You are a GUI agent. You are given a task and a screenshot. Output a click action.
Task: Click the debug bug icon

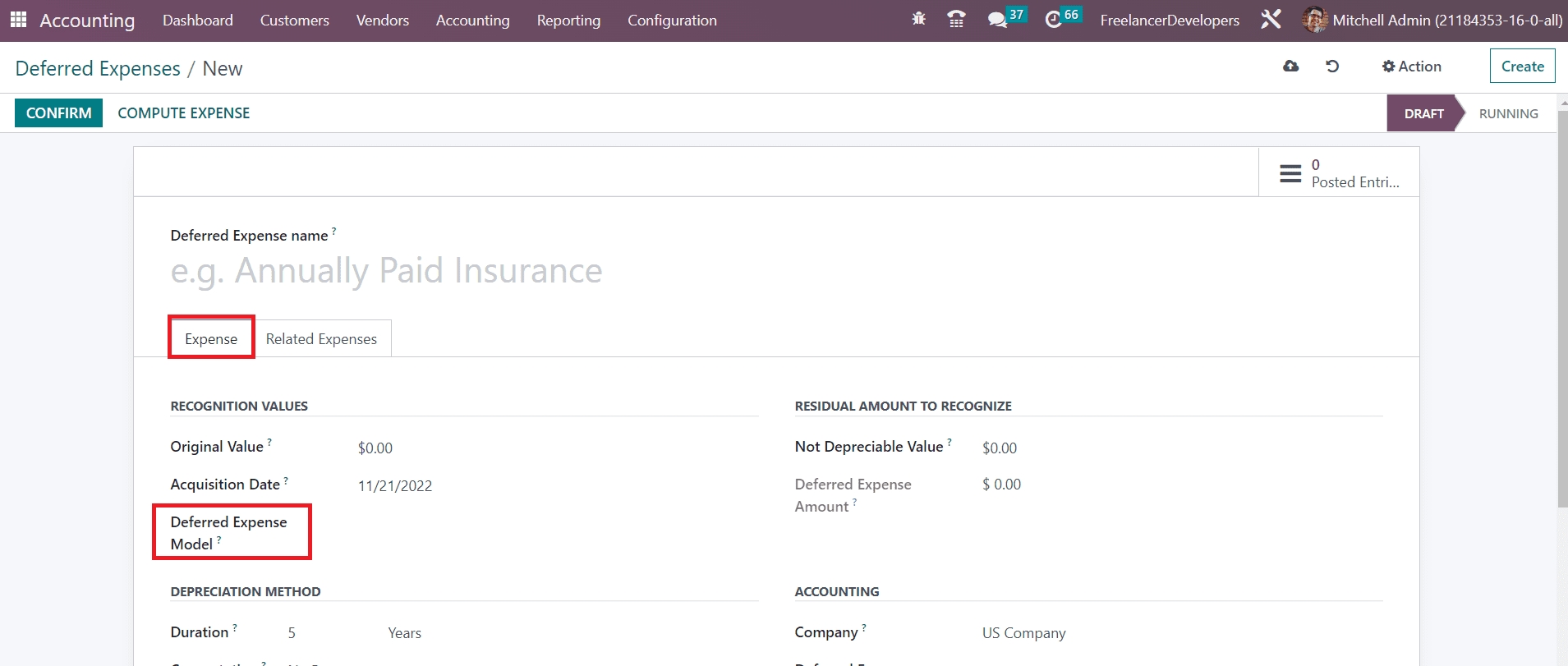(918, 19)
